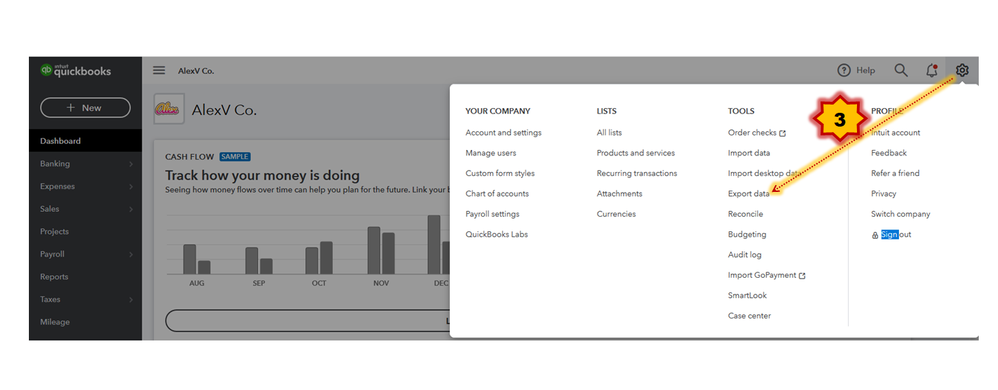Open Feedback link
998x390 pixels.
pyautogui.click(x=889, y=153)
